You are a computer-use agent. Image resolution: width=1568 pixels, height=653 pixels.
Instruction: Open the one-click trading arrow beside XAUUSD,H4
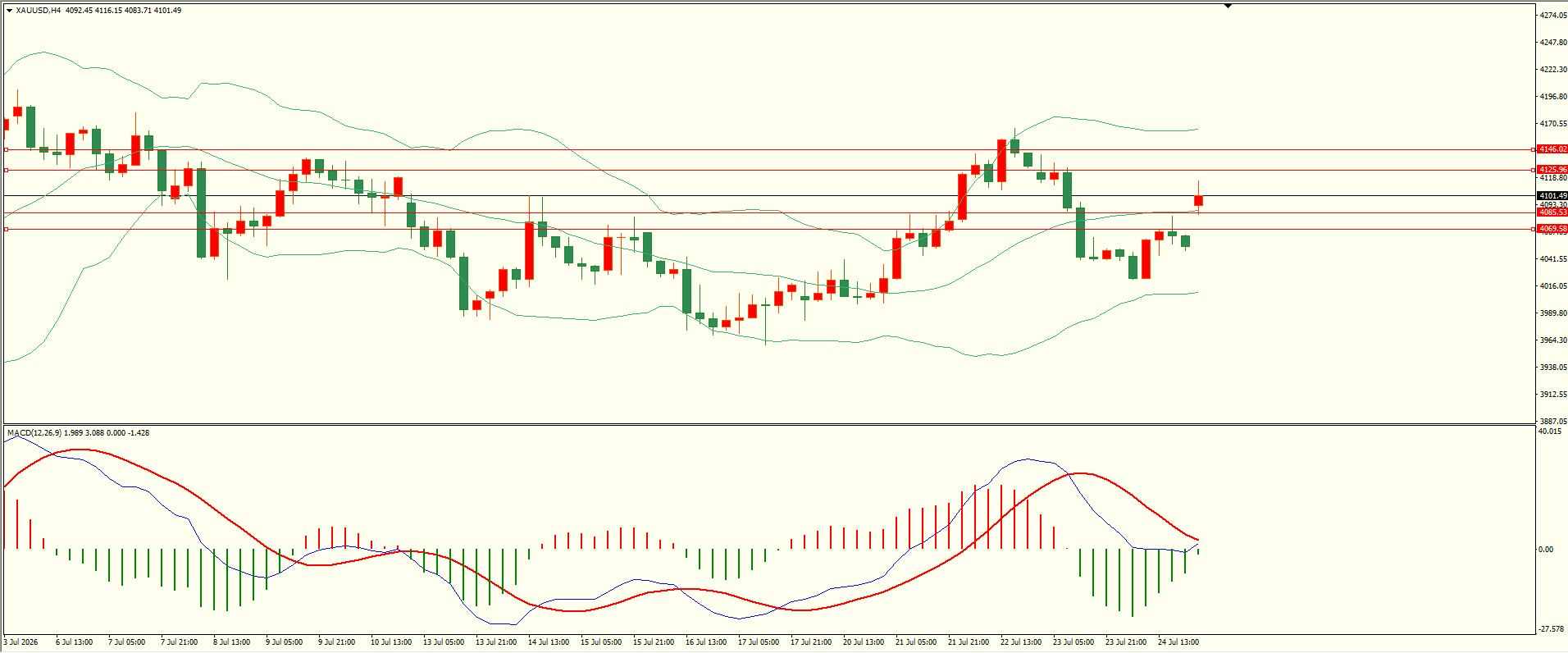(x=9, y=11)
